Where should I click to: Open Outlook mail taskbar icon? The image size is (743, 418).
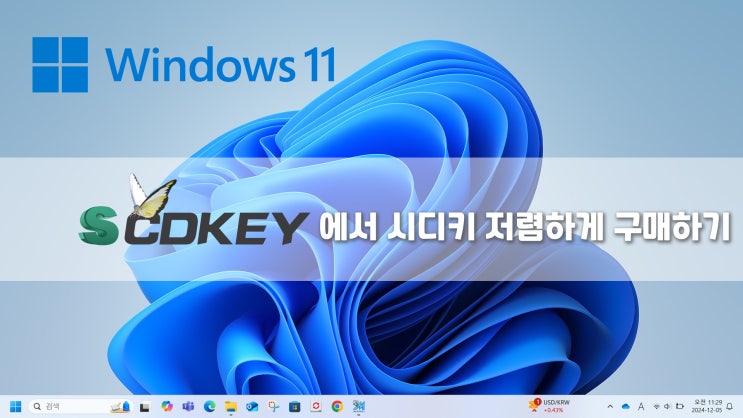pyautogui.click(x=252, y=407)
